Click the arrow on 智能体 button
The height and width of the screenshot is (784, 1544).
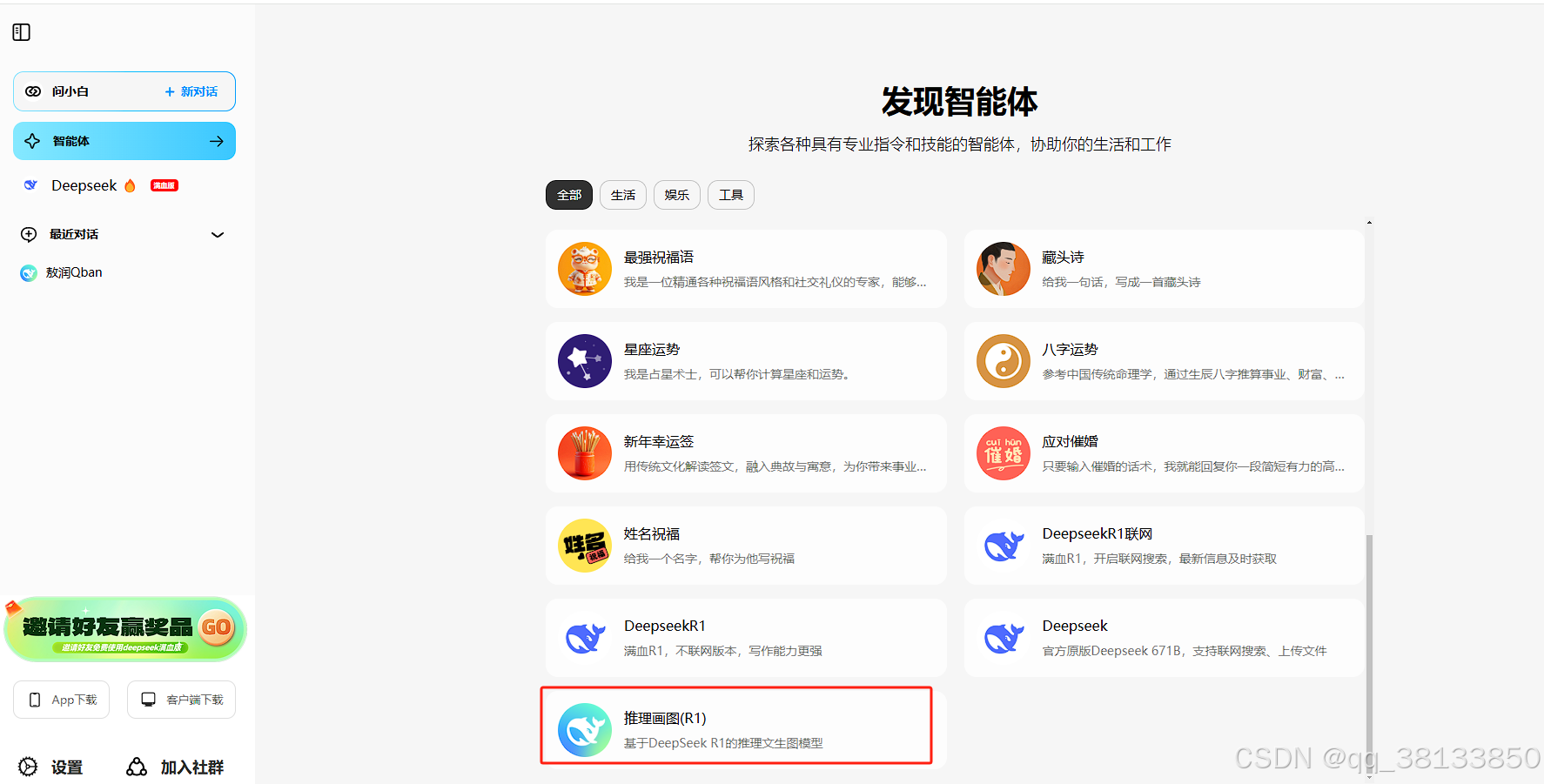[217, 141]
